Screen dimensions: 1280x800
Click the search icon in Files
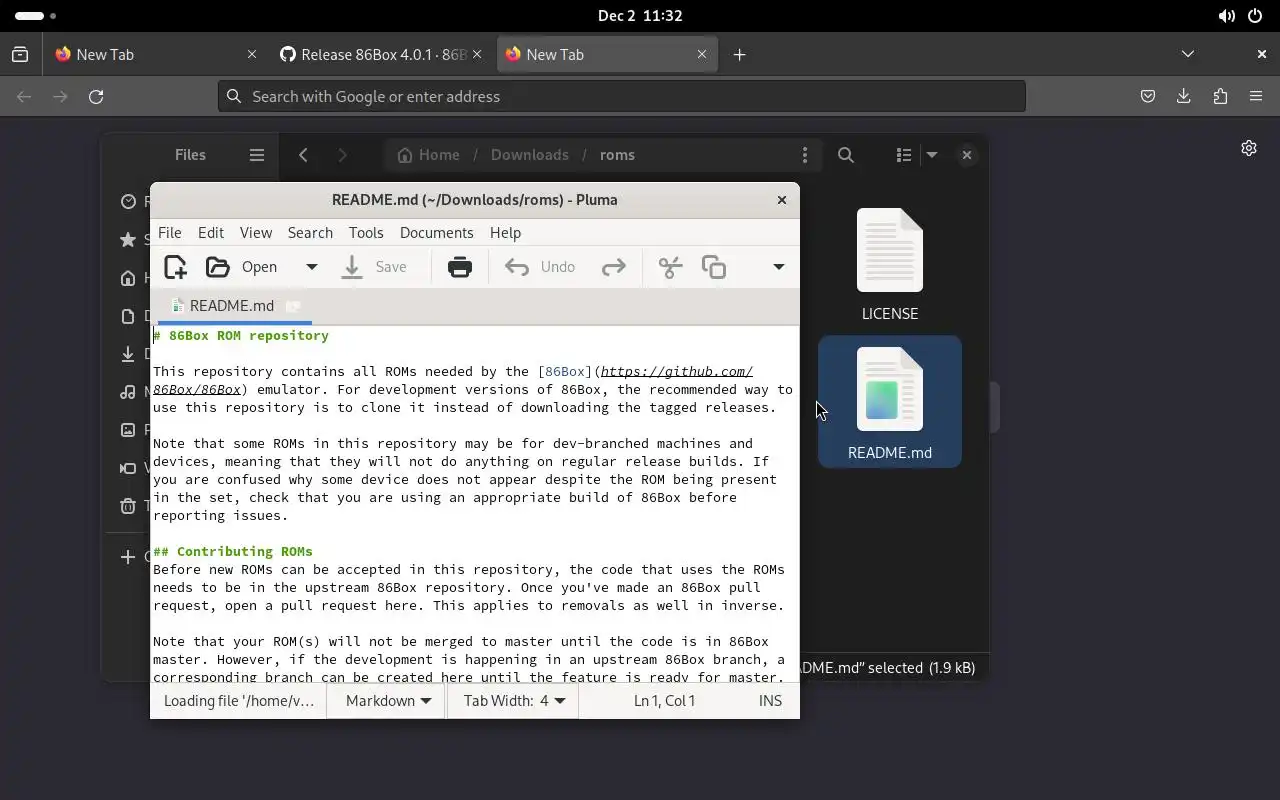click(x=846, y=155)
